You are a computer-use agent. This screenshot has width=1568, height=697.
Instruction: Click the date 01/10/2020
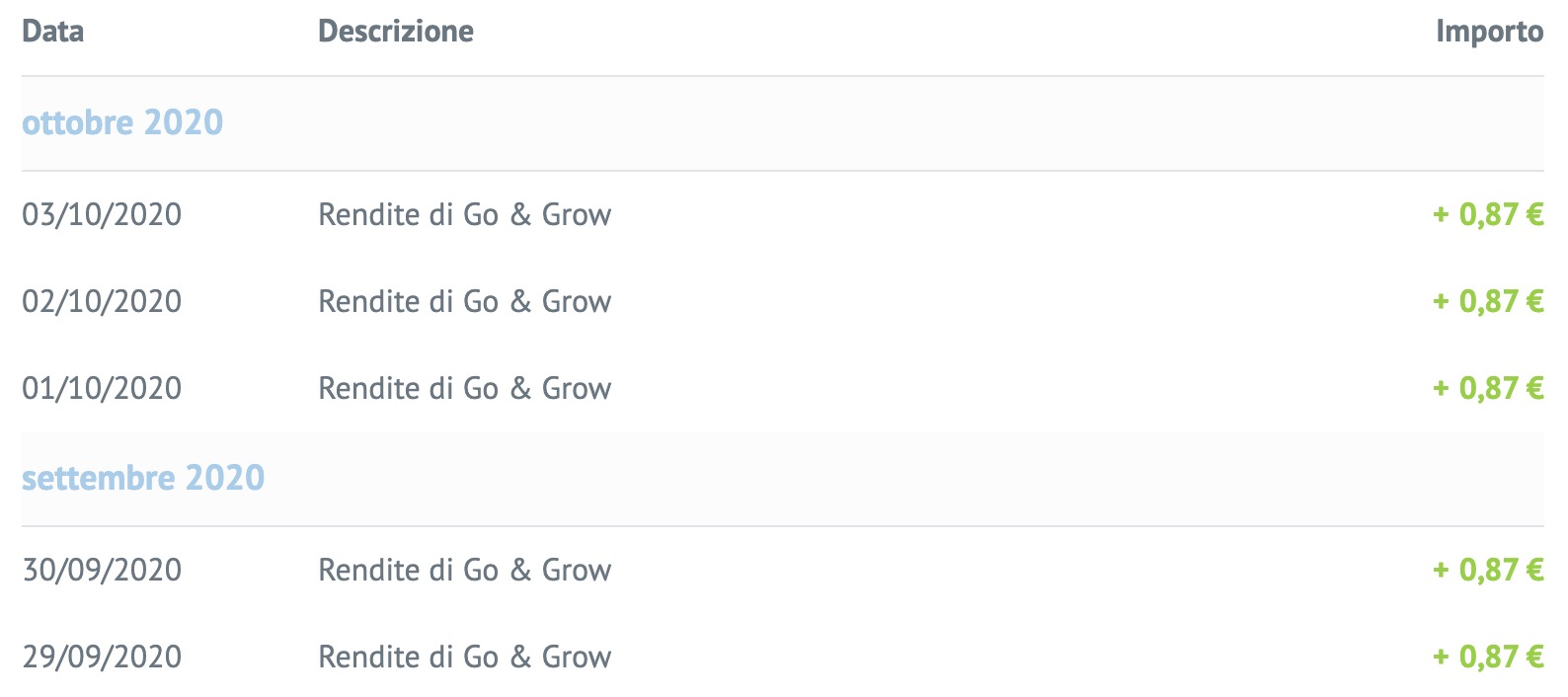click(x=102, y=388)
